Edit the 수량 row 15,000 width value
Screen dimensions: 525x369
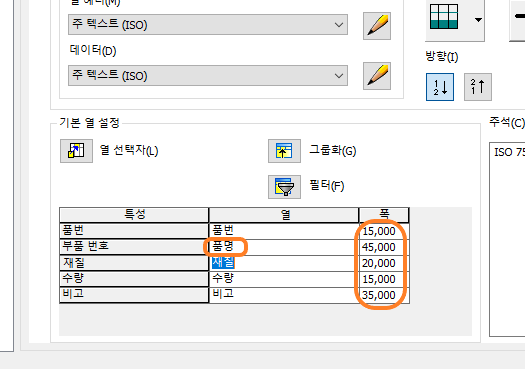click(384, 279)
